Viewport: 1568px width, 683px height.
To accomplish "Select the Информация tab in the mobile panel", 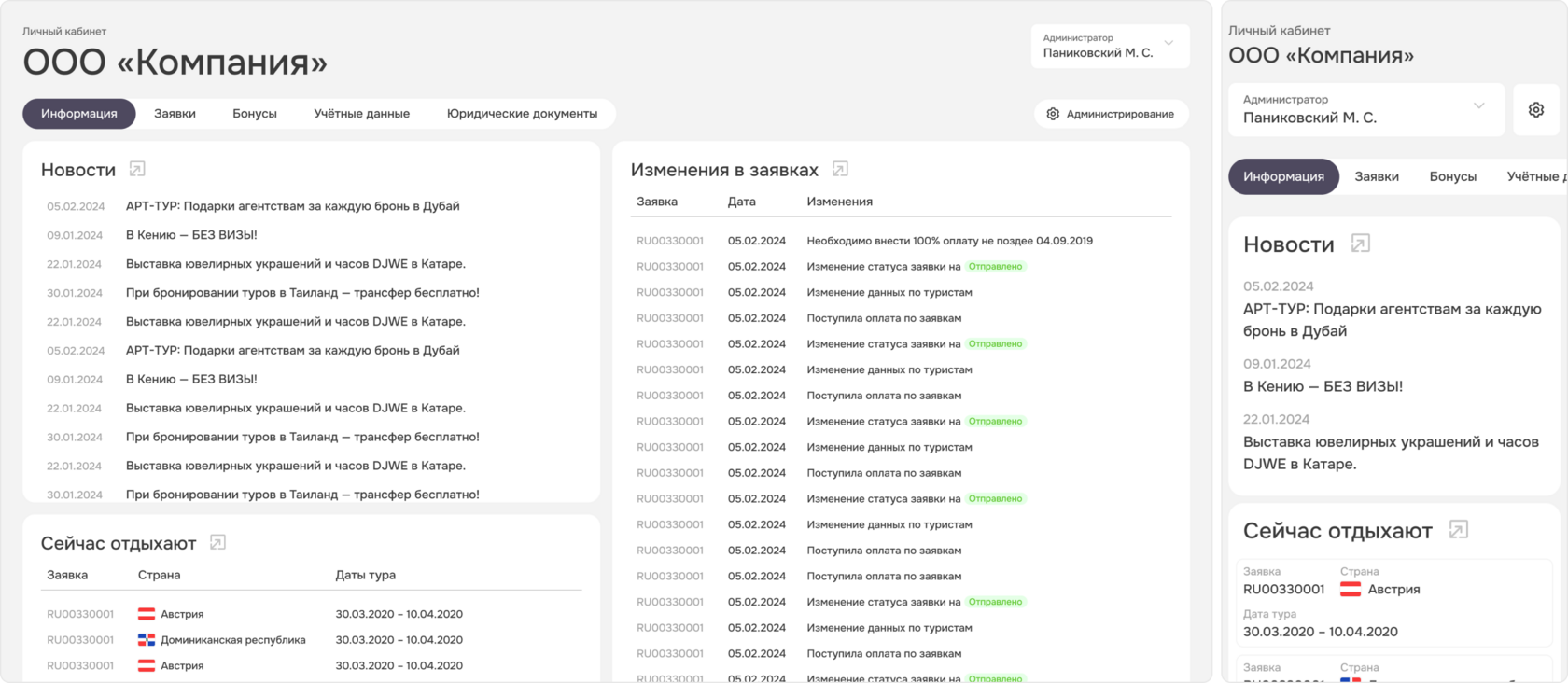I will 1283,176.
